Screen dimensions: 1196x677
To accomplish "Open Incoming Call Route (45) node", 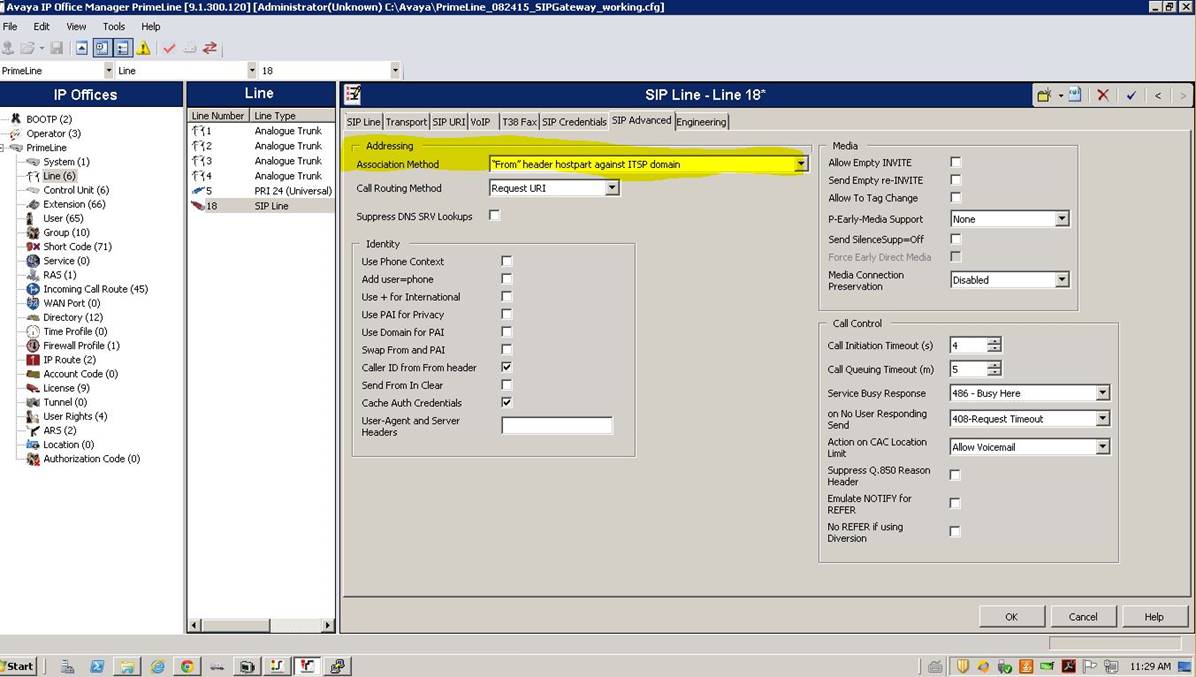I will click(95, 289).
